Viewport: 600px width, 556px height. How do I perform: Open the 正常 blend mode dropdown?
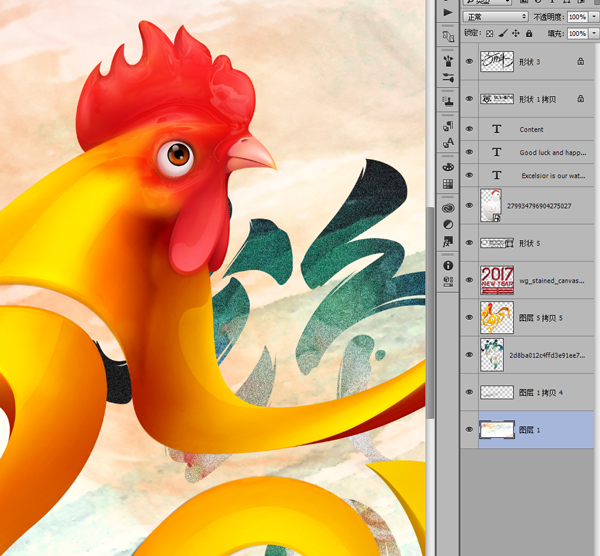tap(496, 17)
